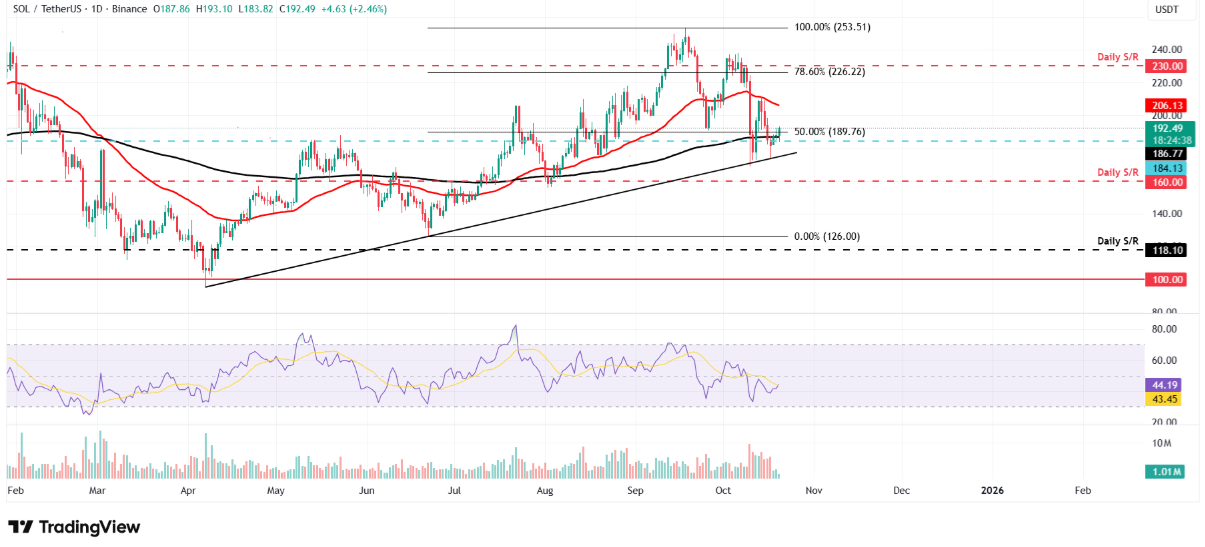Viewport: 1205px width, 547px height.
Task: Select the 50.00% (189.76) Fibonacci label
Action: [829, 132]
